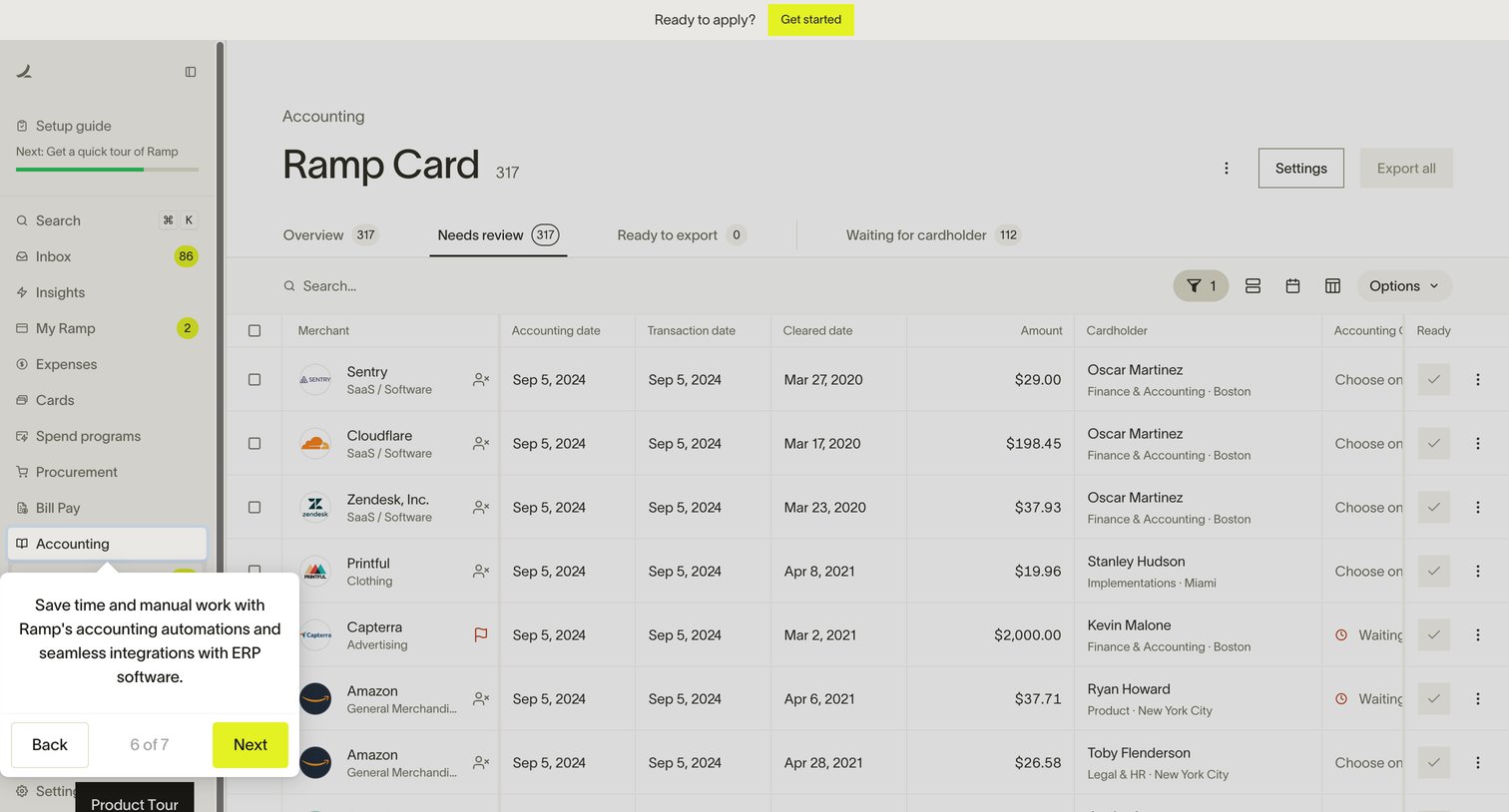
Task: Click the user icon in the $26.58 Amazon row
Action: (481, 763)
